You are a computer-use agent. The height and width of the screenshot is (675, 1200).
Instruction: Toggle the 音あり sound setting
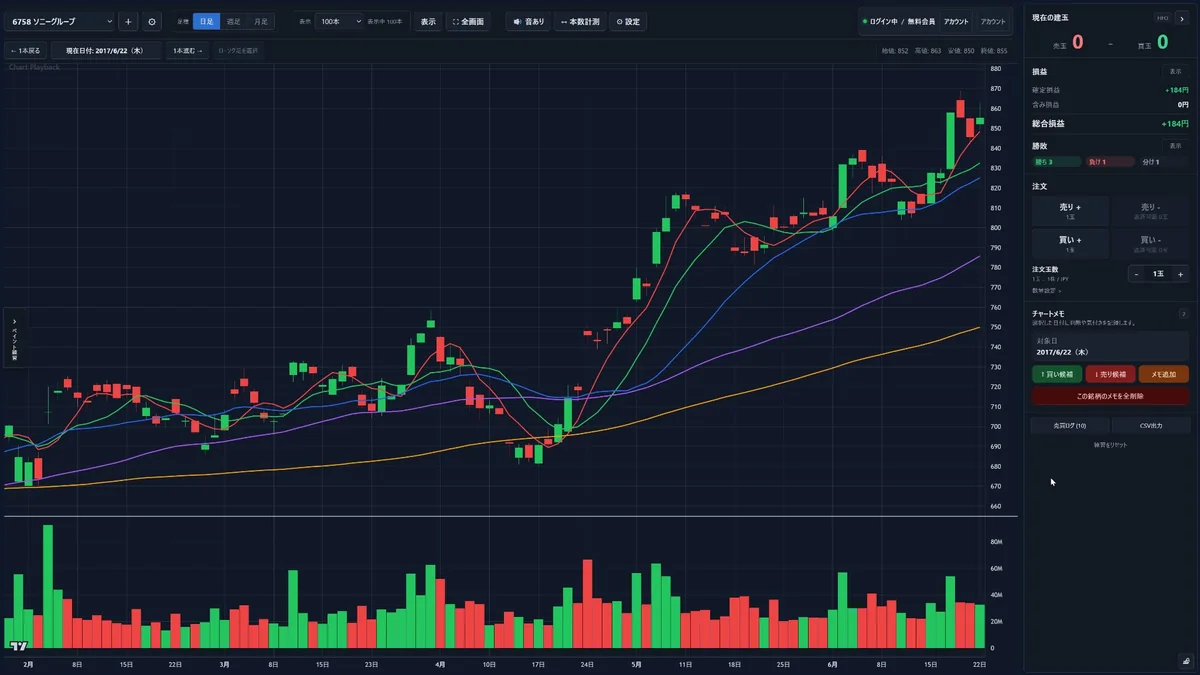click(529, 21)
